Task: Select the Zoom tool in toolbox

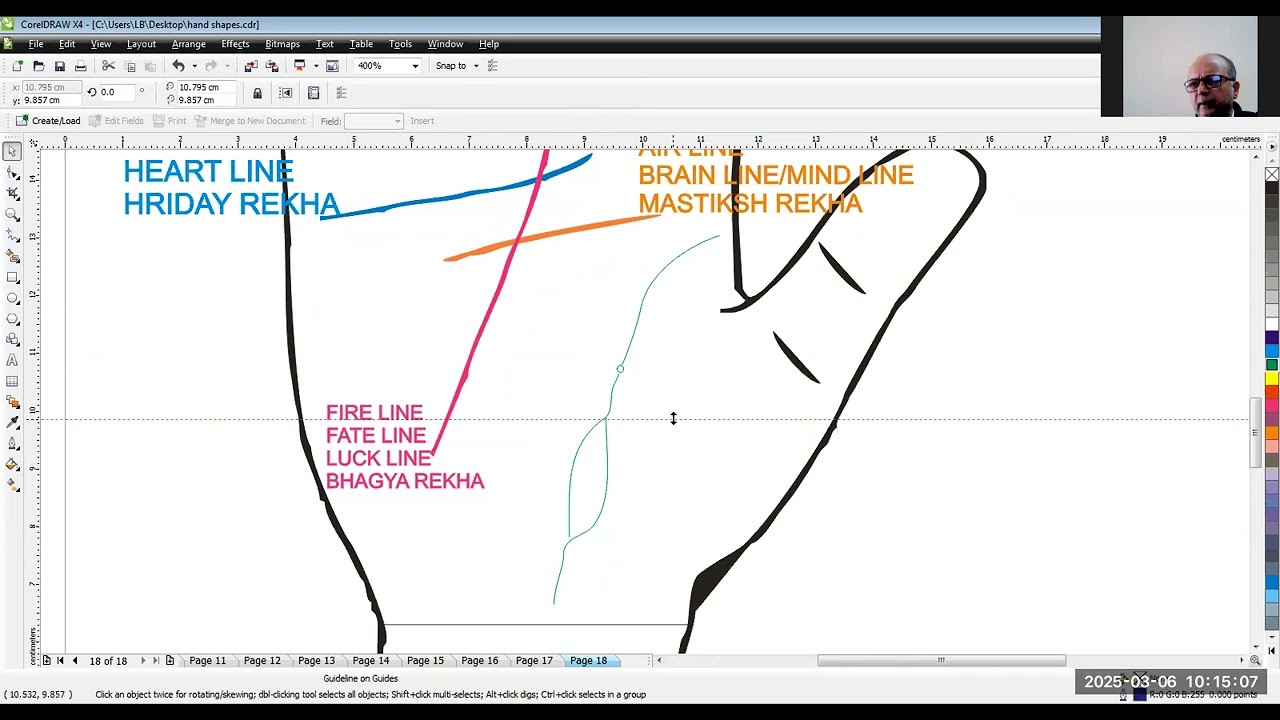Action: (x=12, y=215)
